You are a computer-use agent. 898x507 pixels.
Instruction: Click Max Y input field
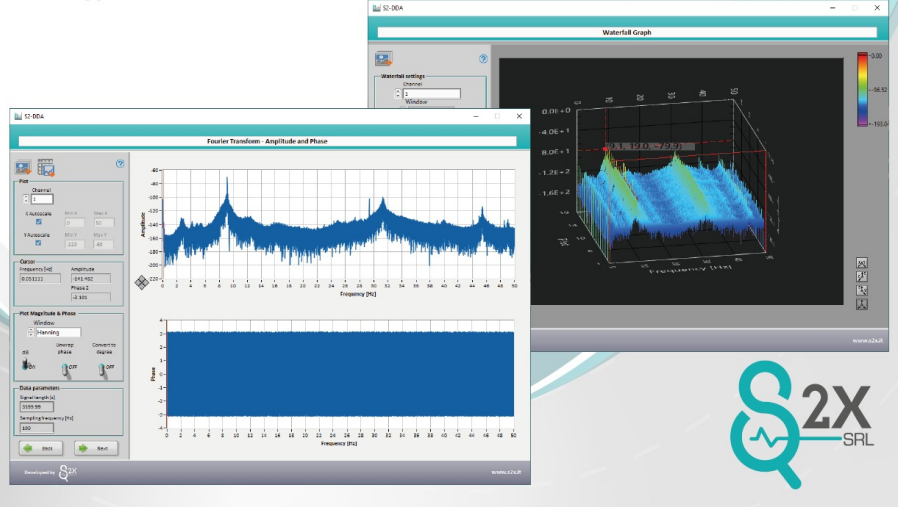tap(104, 244)
